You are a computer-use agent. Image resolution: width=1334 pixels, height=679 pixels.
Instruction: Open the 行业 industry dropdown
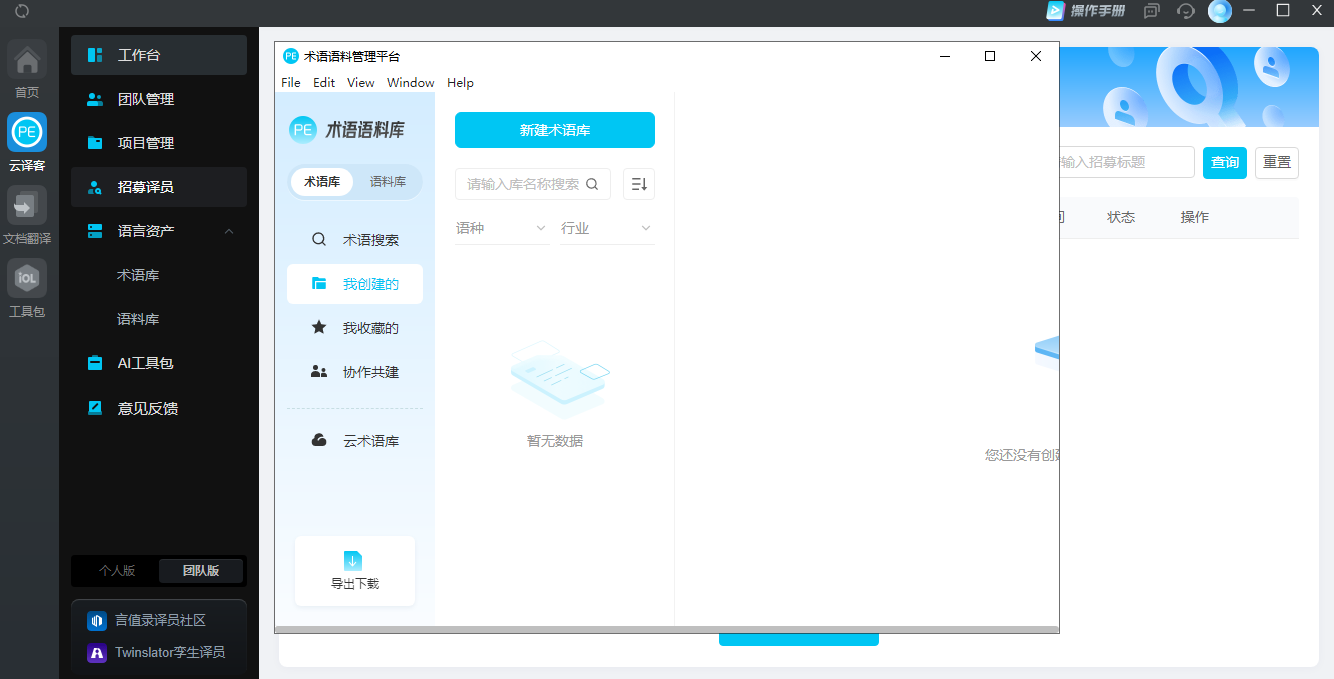click(x=606, y=228)
